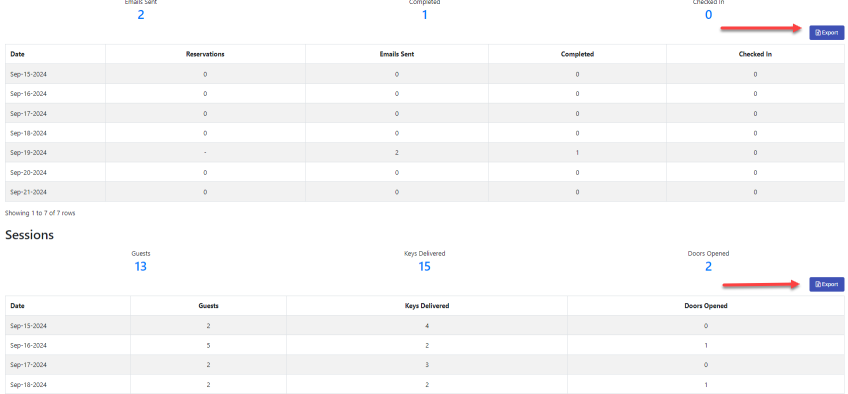Click the Completed column header in the table

click(x=577, y=54)
